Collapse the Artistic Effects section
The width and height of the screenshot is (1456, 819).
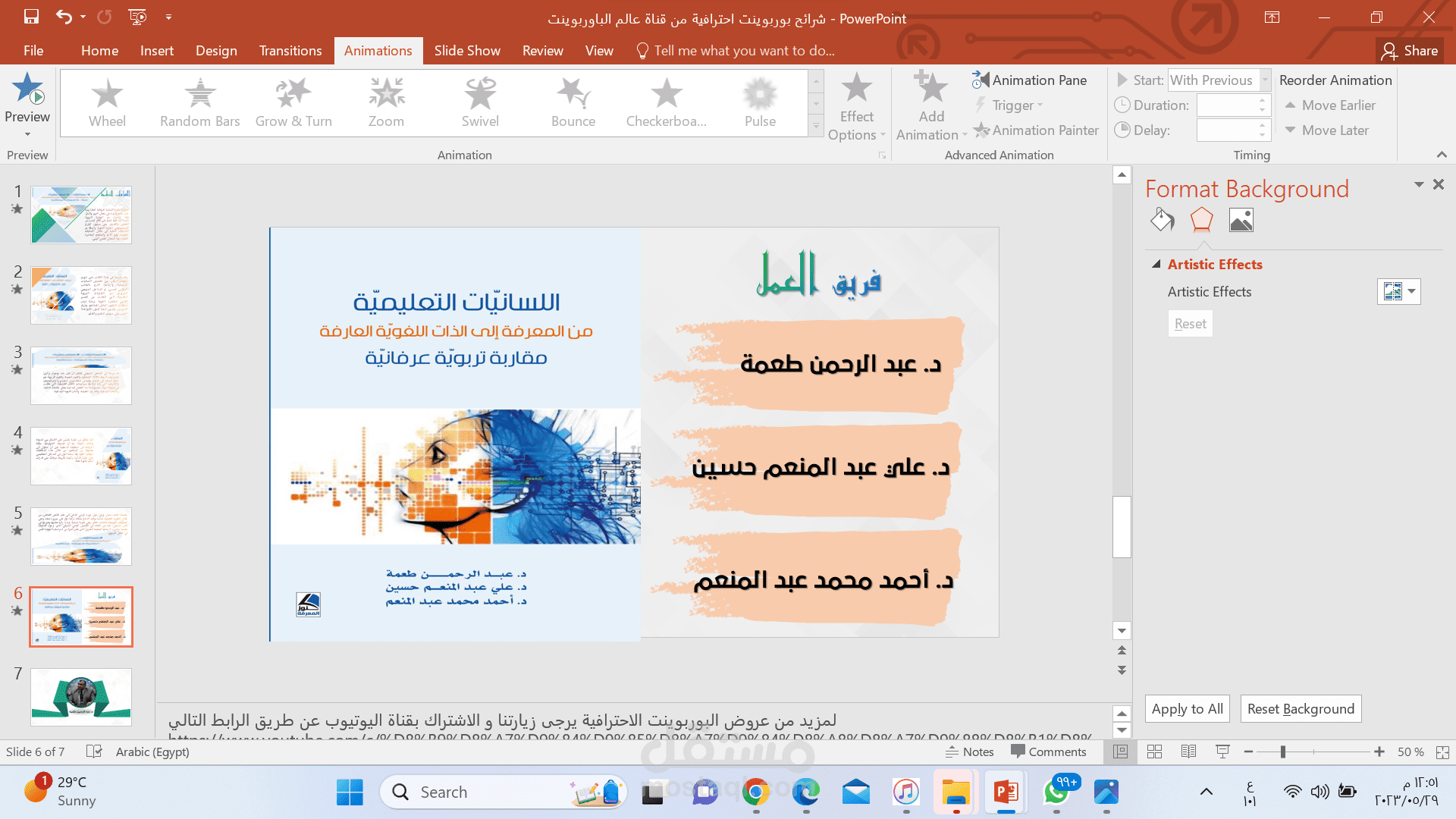click(1156, 264)
